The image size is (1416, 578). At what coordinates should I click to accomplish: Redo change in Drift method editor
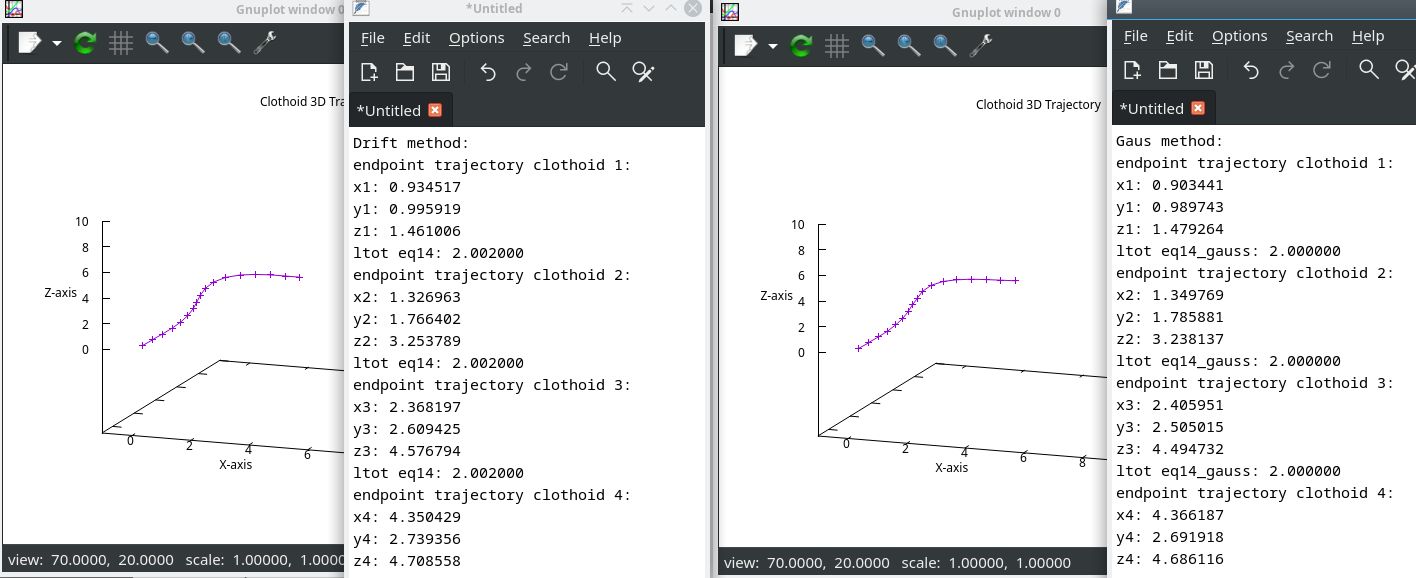(524, 71)
